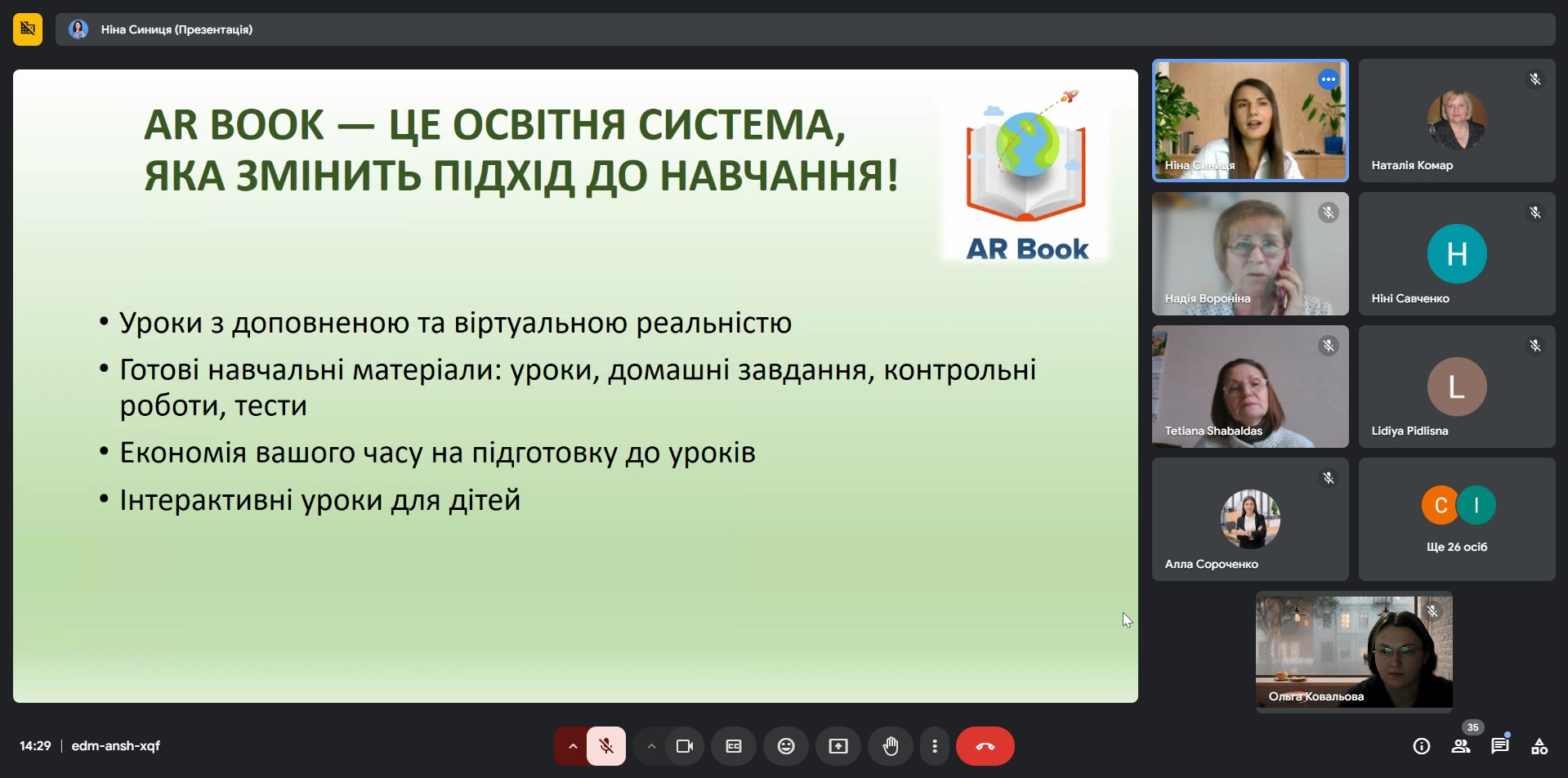The image size is (1568, 778).
Task: Toggle the camera on or off
Action: [x=685, y=746]
